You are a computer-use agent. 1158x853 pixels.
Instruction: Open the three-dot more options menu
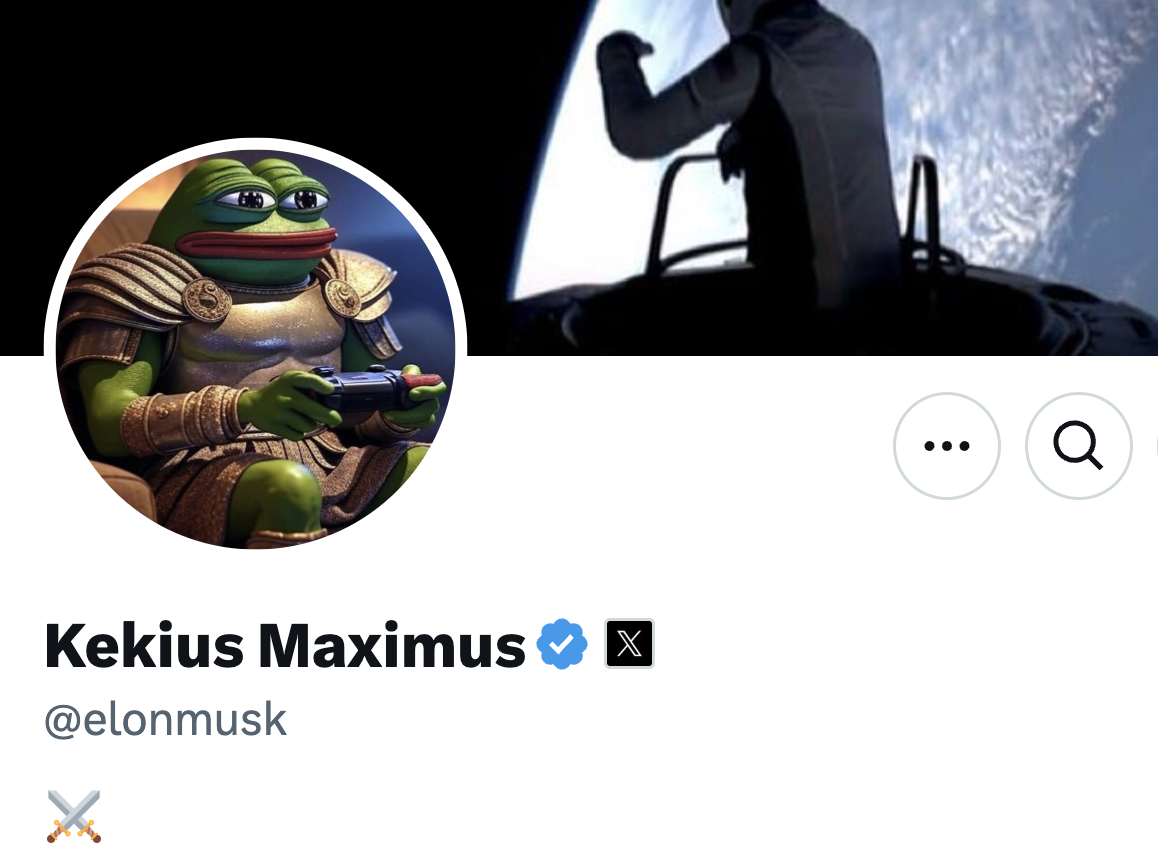(x=947, y=445)
